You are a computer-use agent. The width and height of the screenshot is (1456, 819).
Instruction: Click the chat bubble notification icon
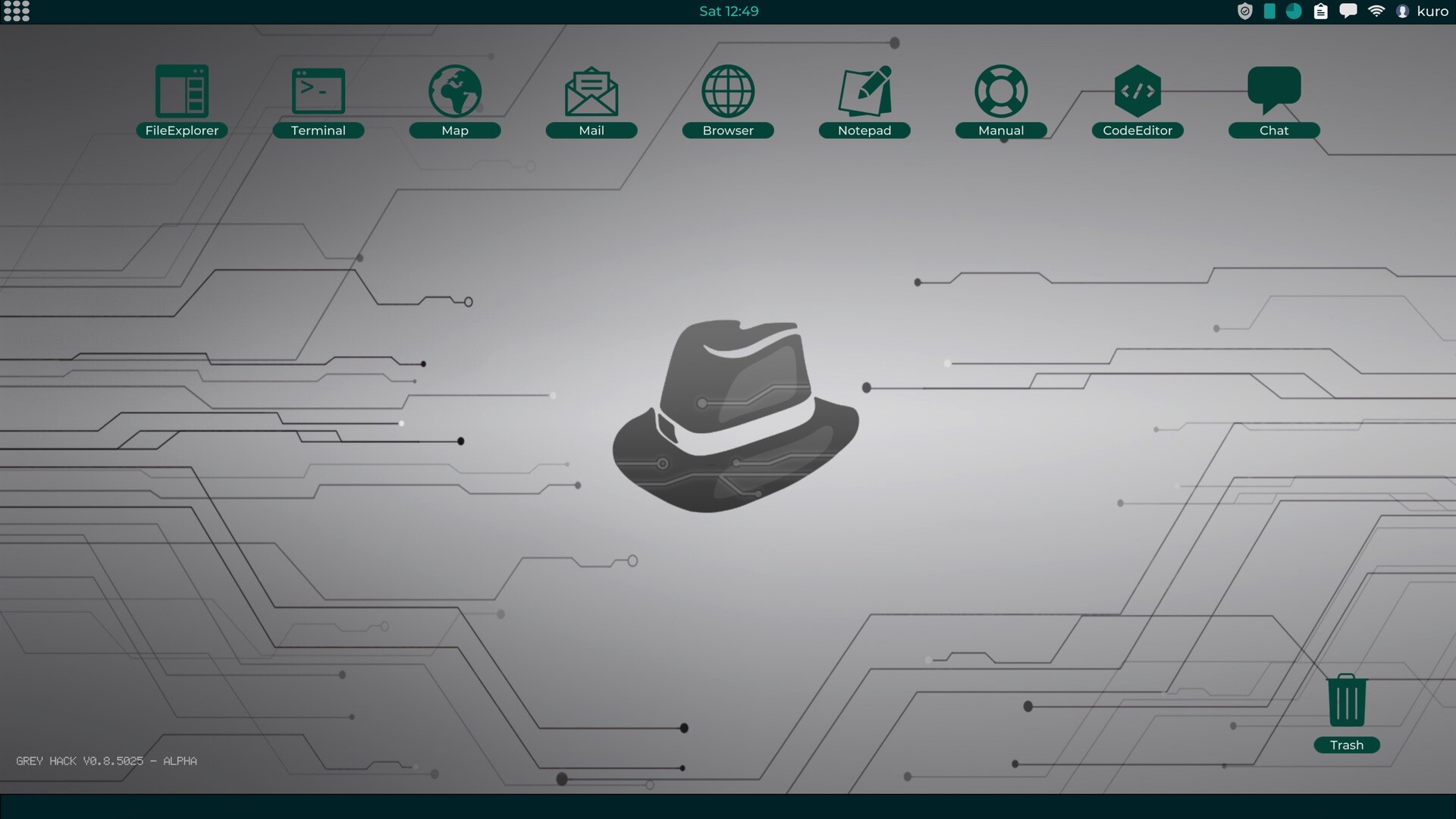(1349, 11)
